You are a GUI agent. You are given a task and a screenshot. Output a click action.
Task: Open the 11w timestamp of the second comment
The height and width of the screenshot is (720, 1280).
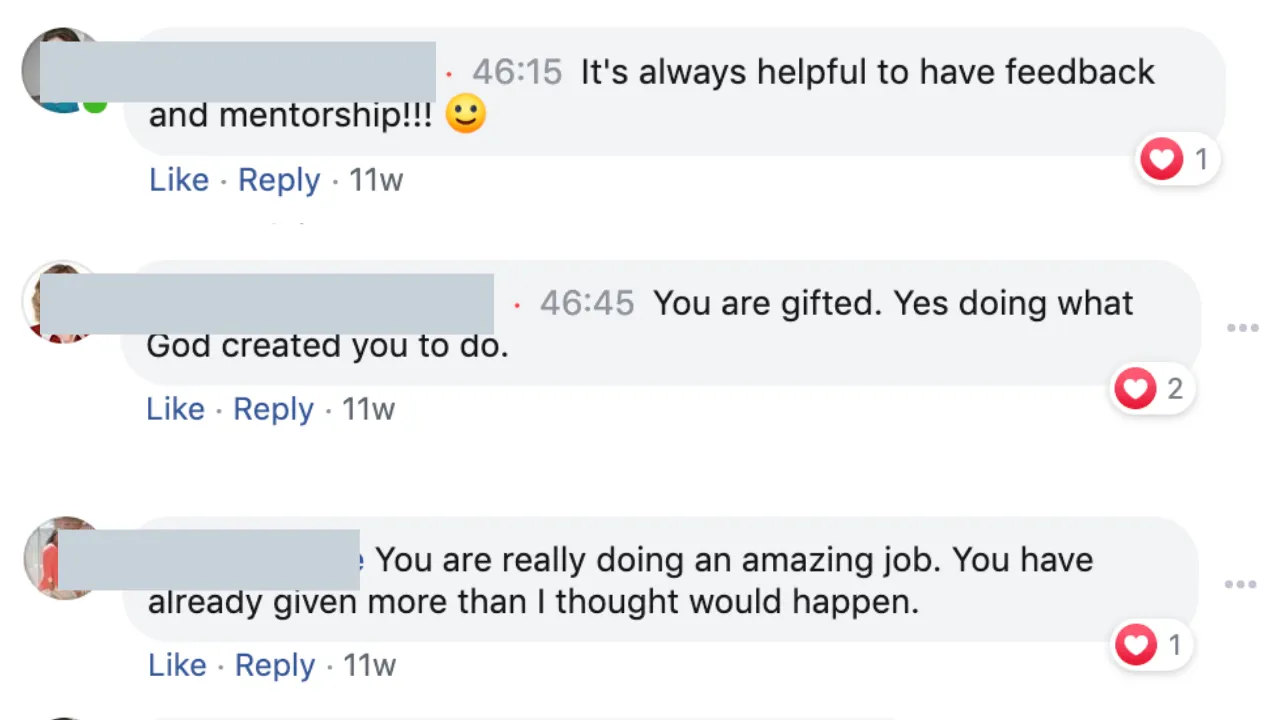point(369,410)
